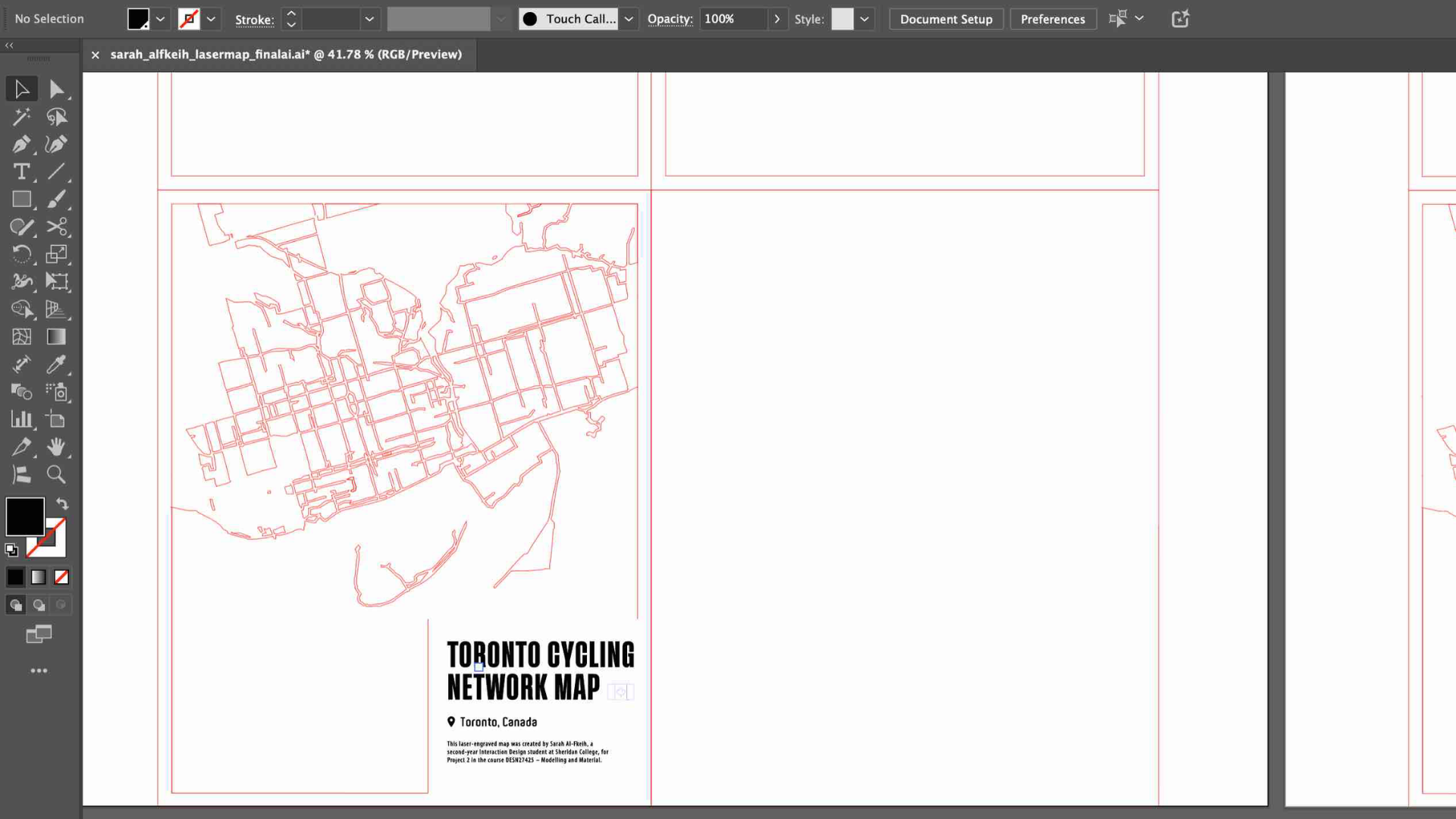This screenshot has height=819, width=1456.
Task: Pick the Rotate tool
Action: 22,254
